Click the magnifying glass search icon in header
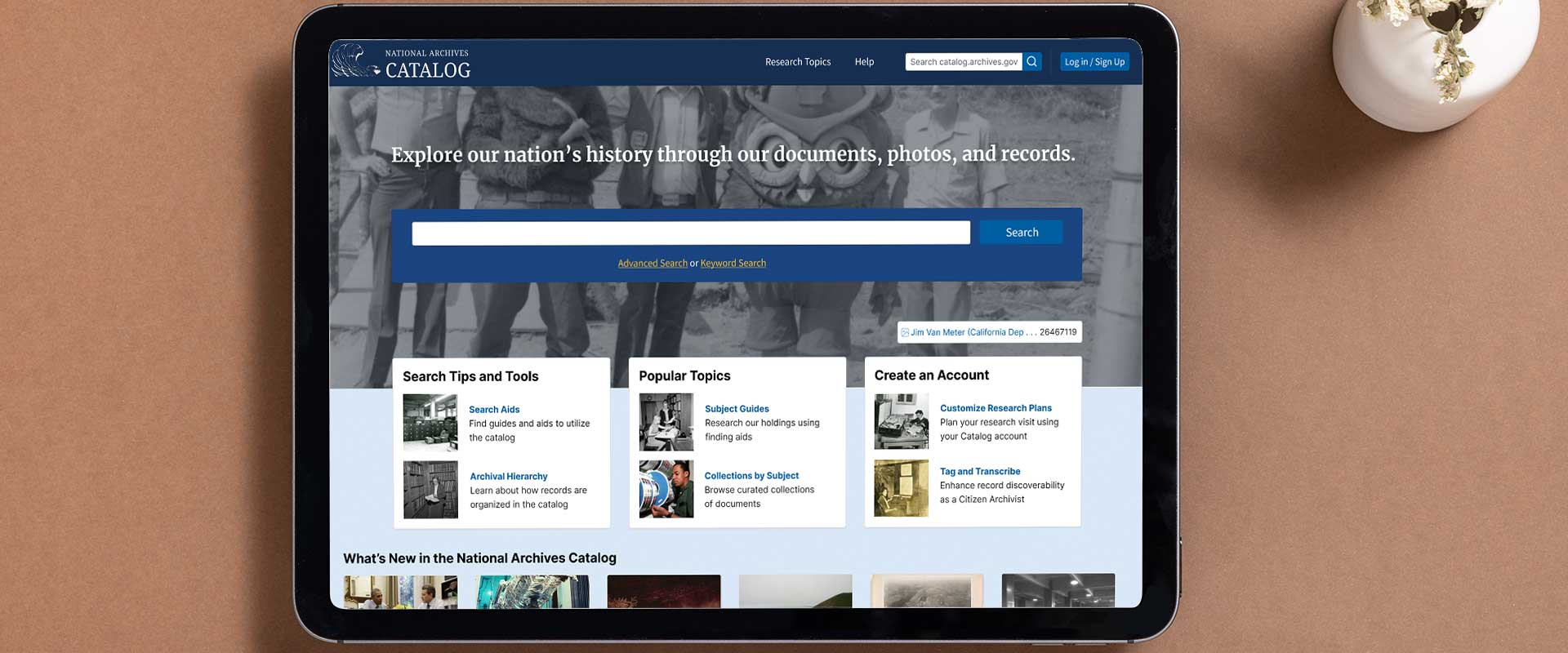Image resolution: width=1568 pixels, height=653 pixels. tap(1032, 62)
